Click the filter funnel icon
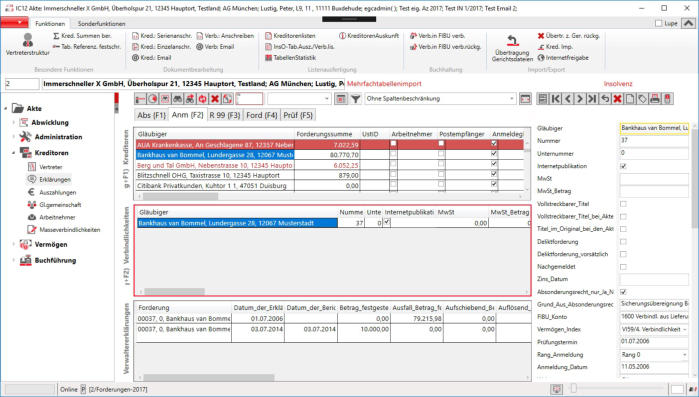The width and height of the screenshot is (699, 397). [x=355, y=99]
